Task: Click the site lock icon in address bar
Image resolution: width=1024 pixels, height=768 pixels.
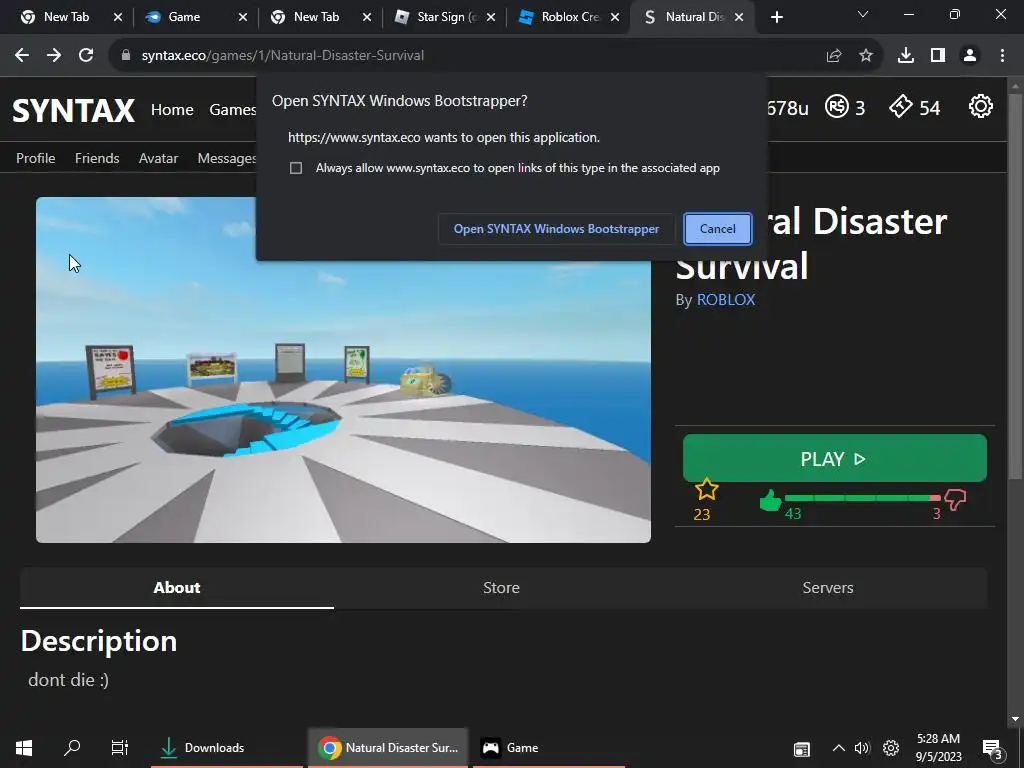Action: pyautogui.click(x=126, y=56)
